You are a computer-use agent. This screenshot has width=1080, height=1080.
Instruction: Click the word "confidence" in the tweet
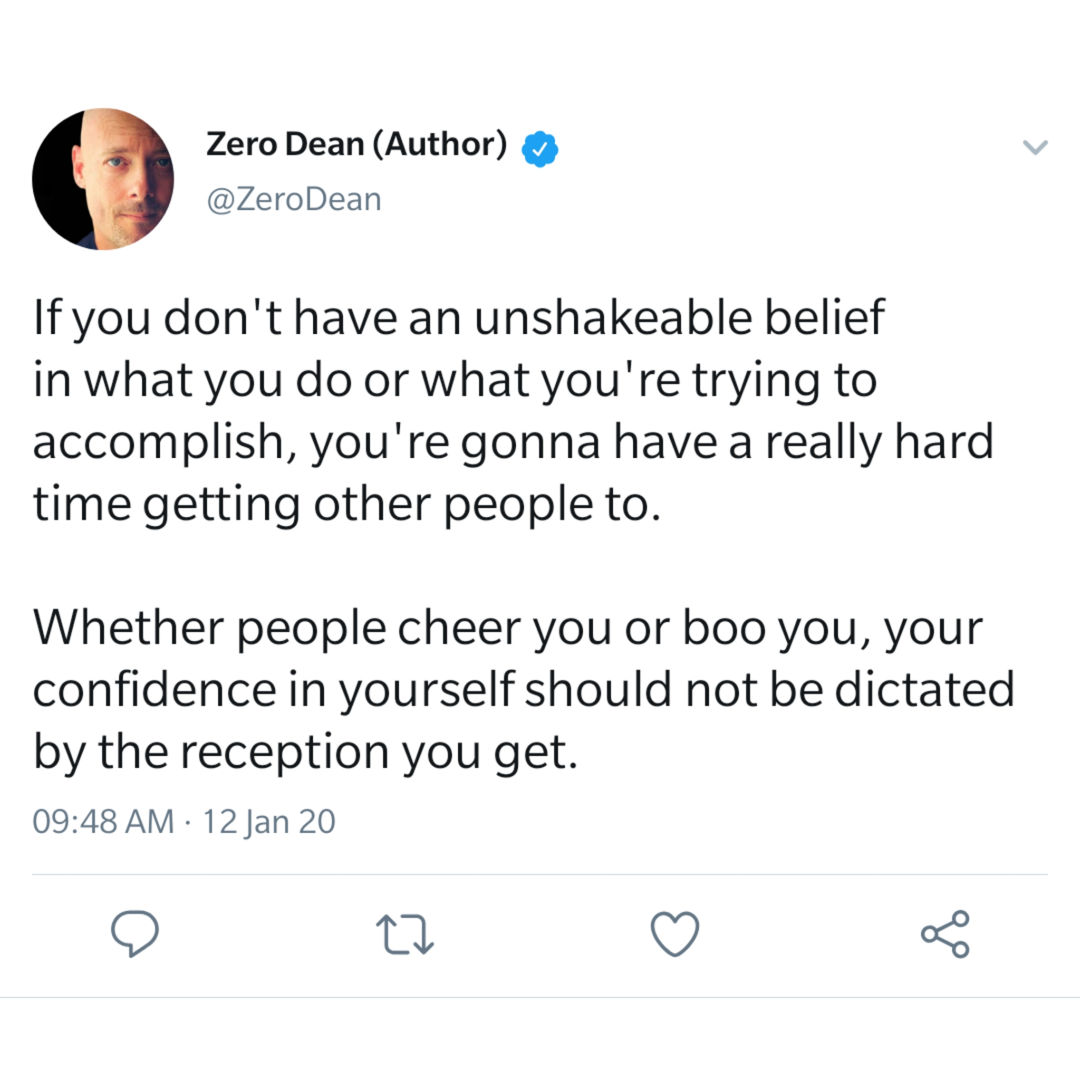(154, 689)
